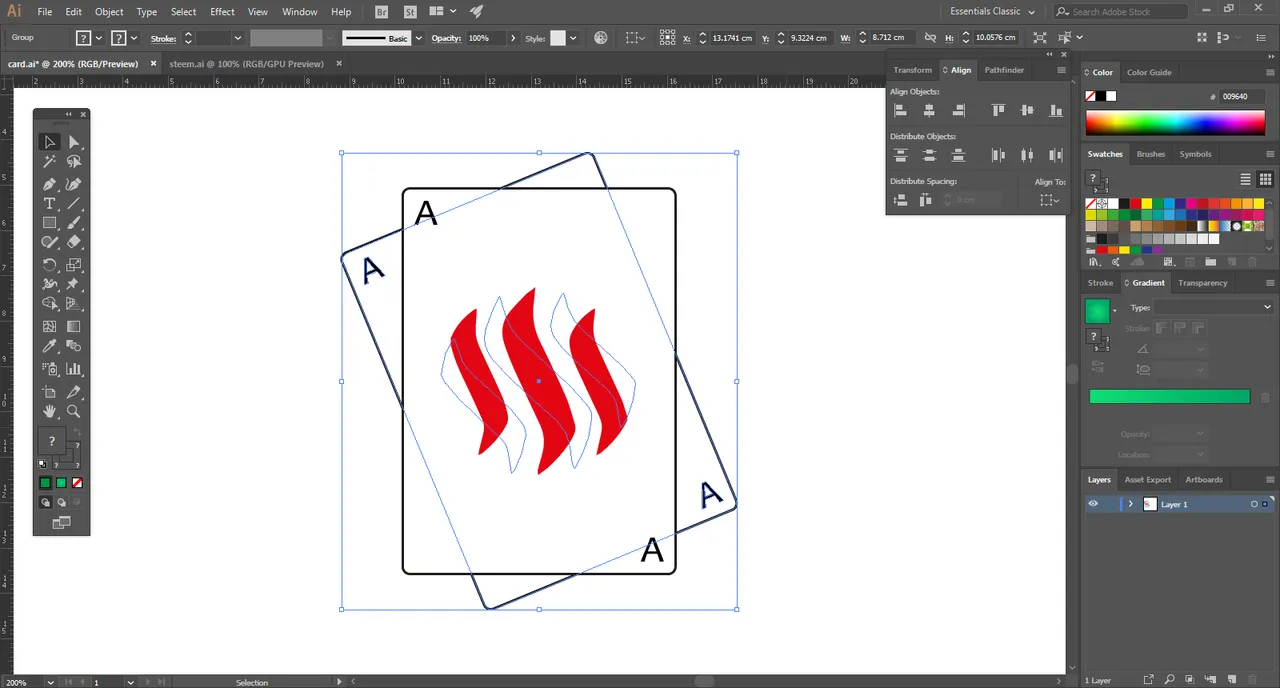Click Stroke label in control bar
Image resolution: width=1280 pixels, height=688 pixels.
click(163, 38)
